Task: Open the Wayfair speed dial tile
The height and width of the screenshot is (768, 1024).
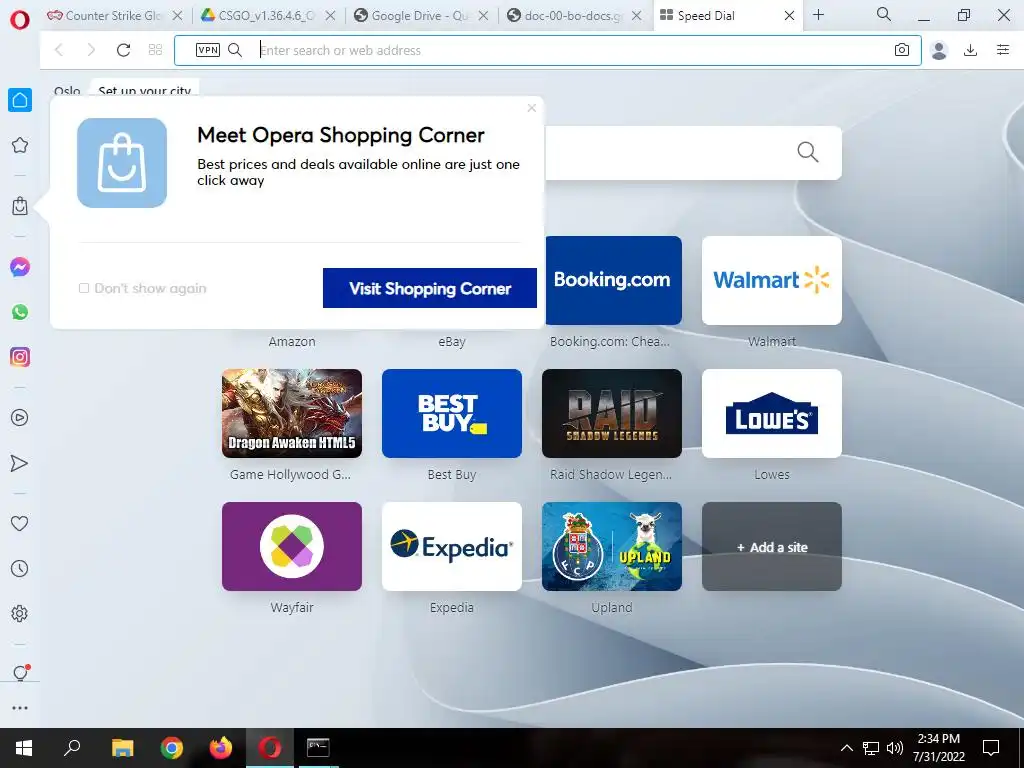Action: (x=292, y=547)
